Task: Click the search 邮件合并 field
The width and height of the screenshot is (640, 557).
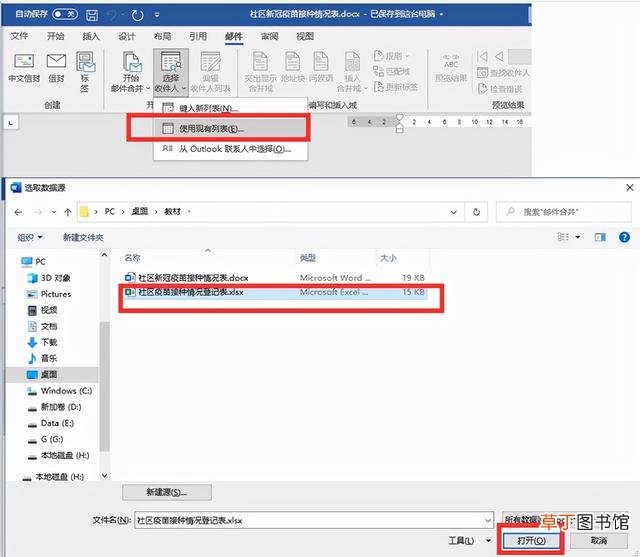Action: pyautogui.click(x=564, y=212)
